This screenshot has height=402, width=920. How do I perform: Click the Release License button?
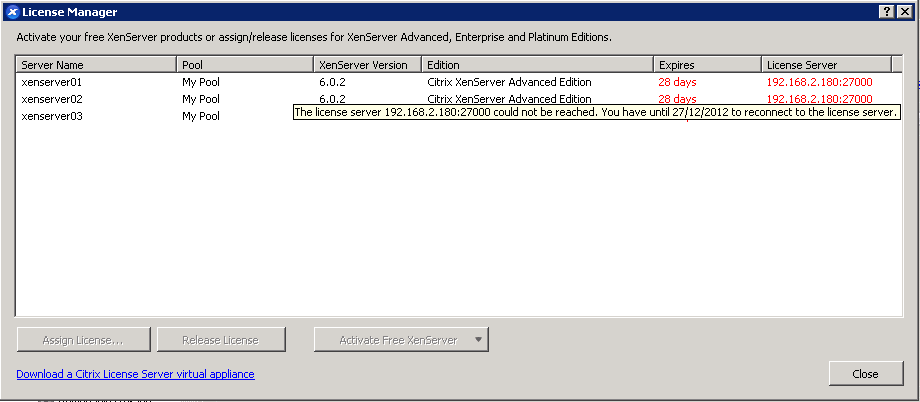(x=221, y=340)
